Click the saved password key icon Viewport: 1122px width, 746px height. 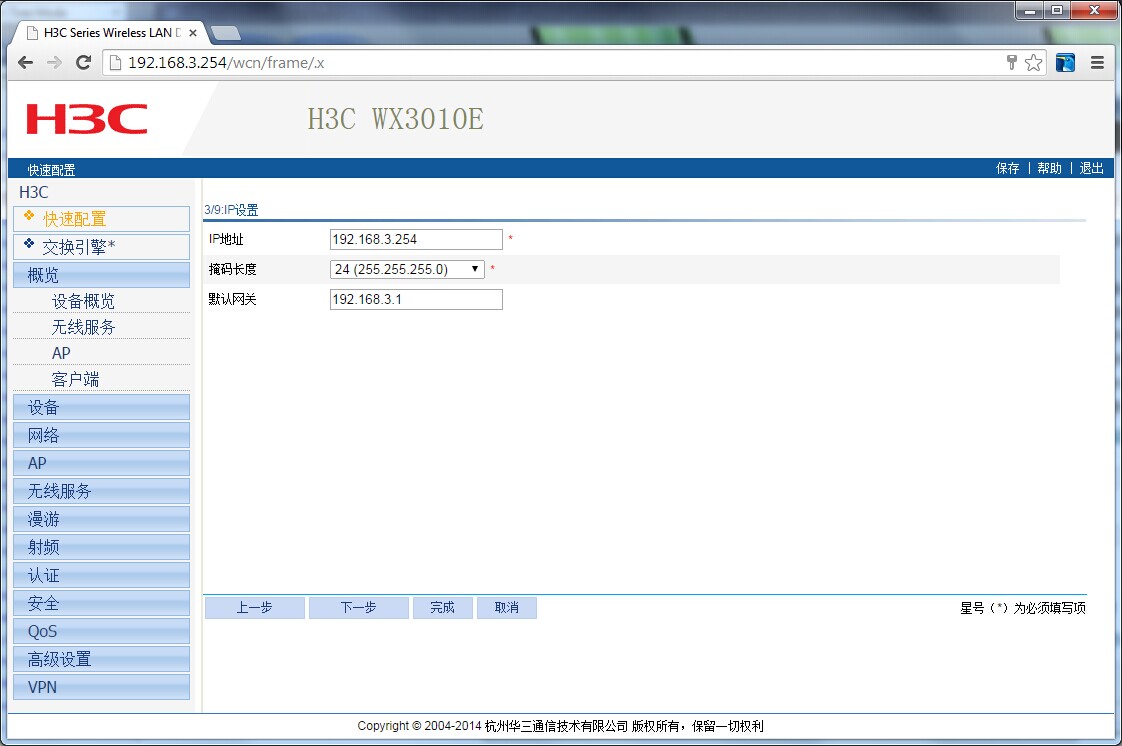tap(1011, 63)
